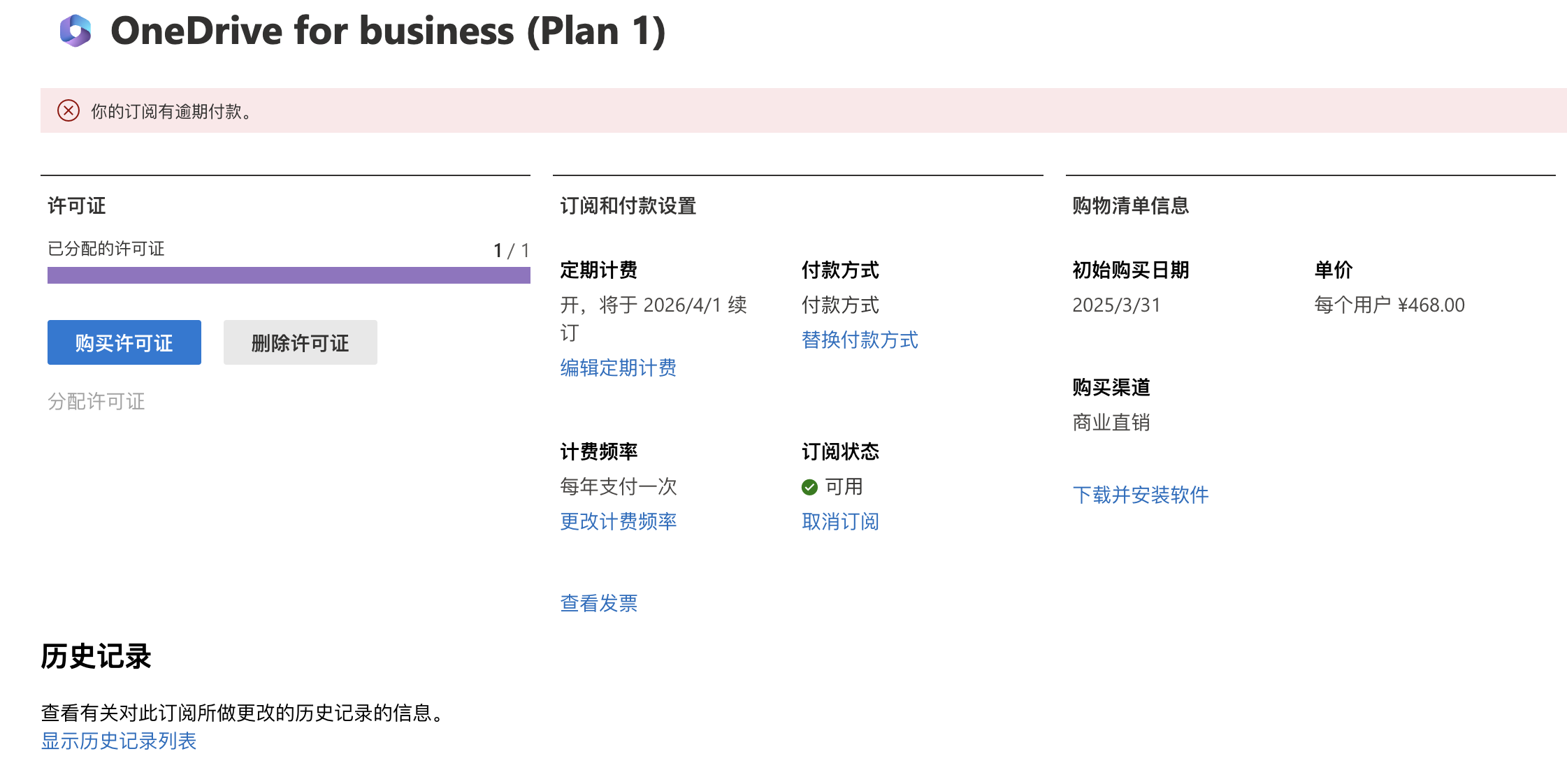Click the purple assigned-licenses progress bar
1567x784 pixels.
pos(289,275)
